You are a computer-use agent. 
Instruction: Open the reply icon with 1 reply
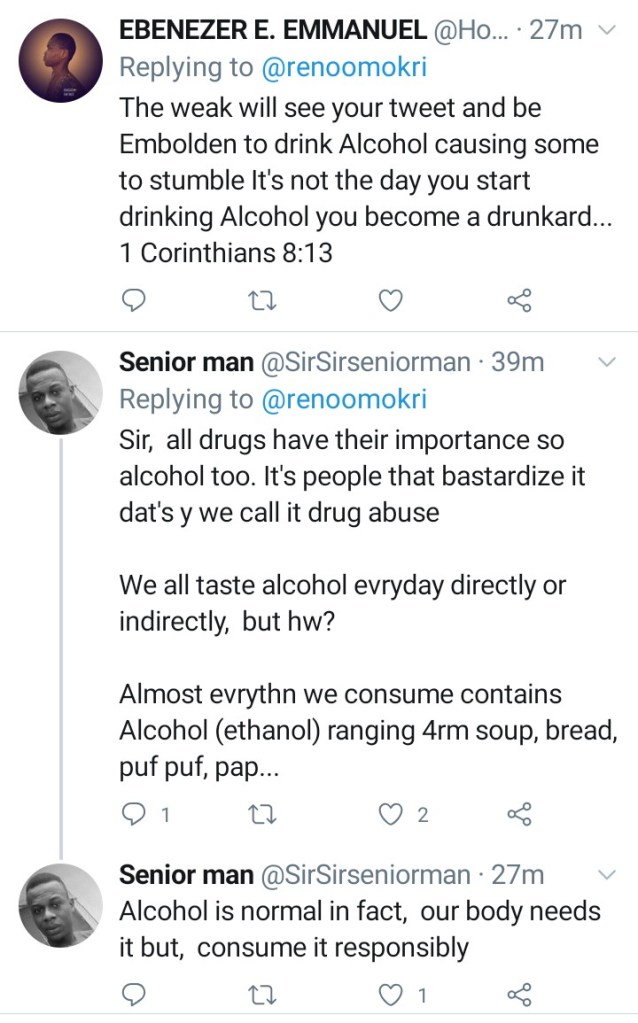tap(133, 814)
